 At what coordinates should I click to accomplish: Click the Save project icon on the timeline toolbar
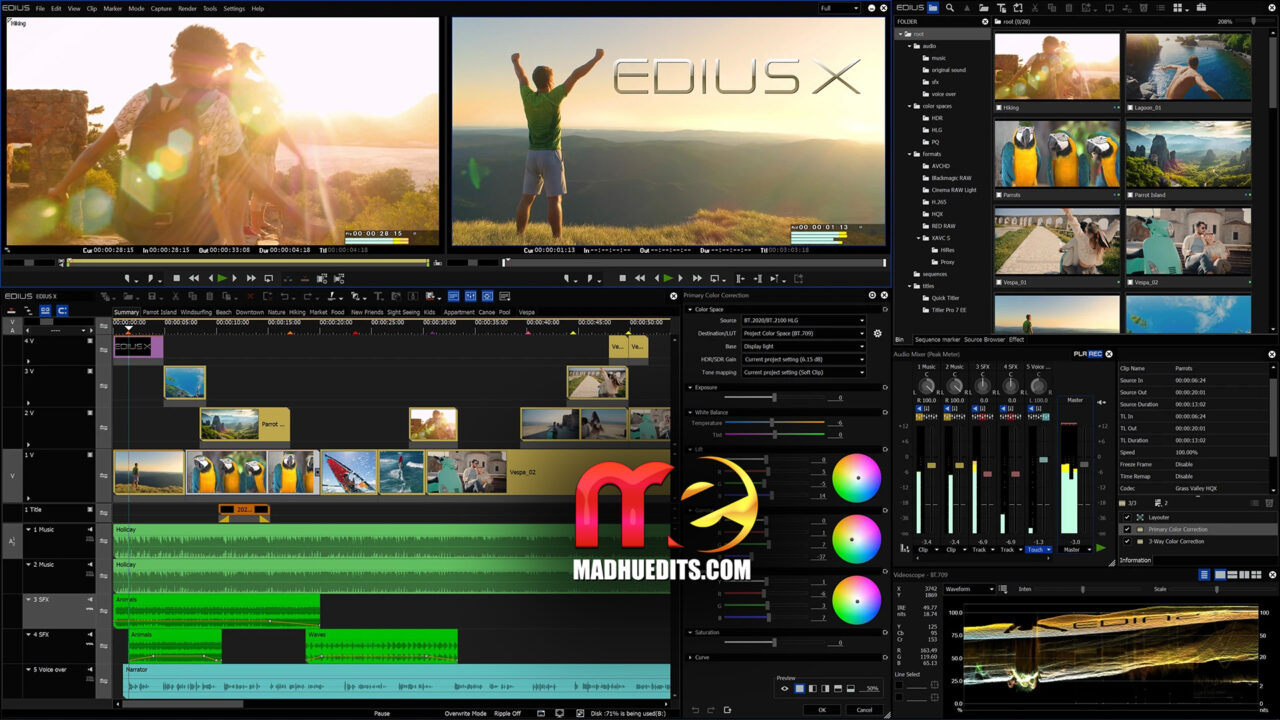151,296
